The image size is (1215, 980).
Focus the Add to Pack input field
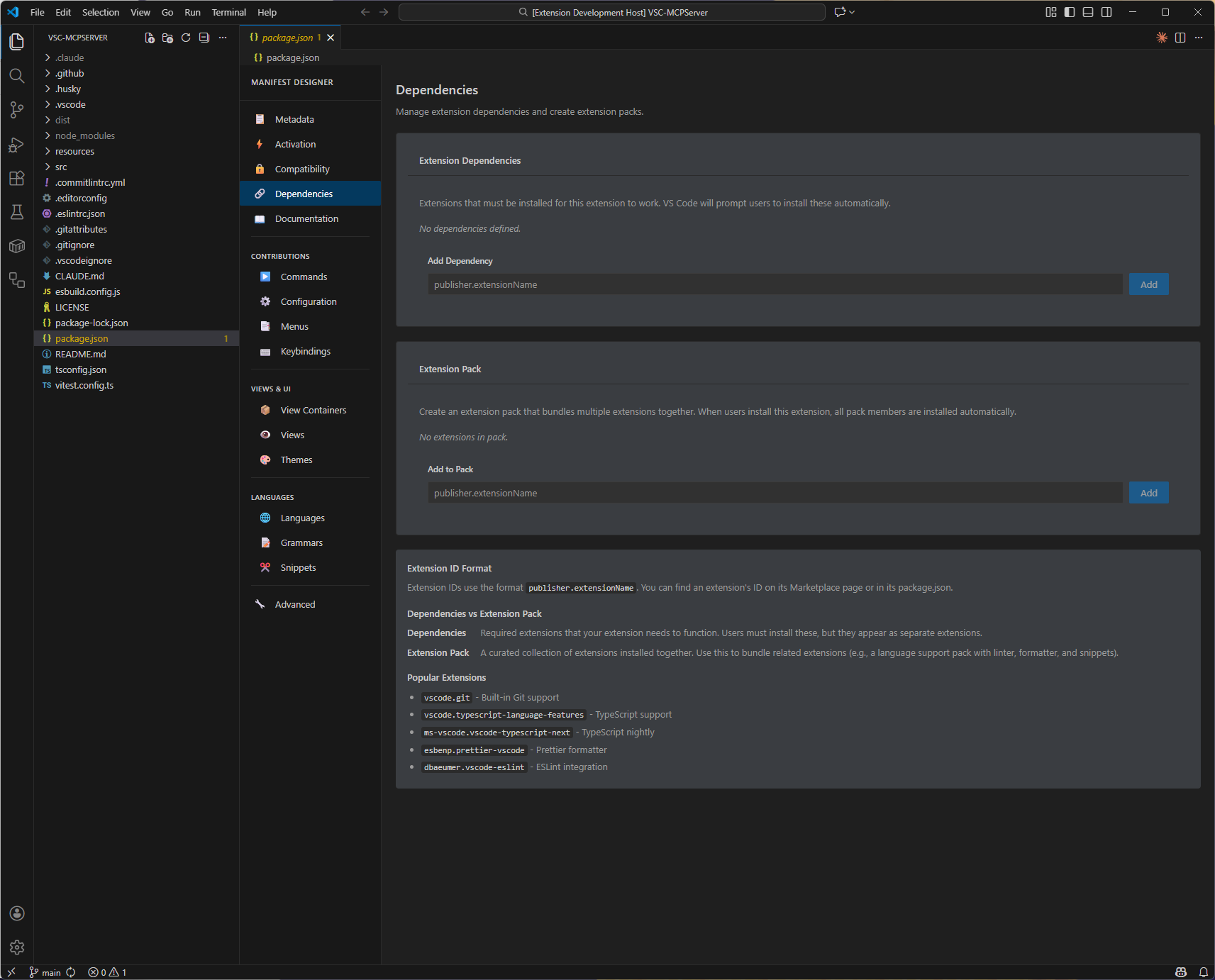pyautogui.click(x=775, y=493)
